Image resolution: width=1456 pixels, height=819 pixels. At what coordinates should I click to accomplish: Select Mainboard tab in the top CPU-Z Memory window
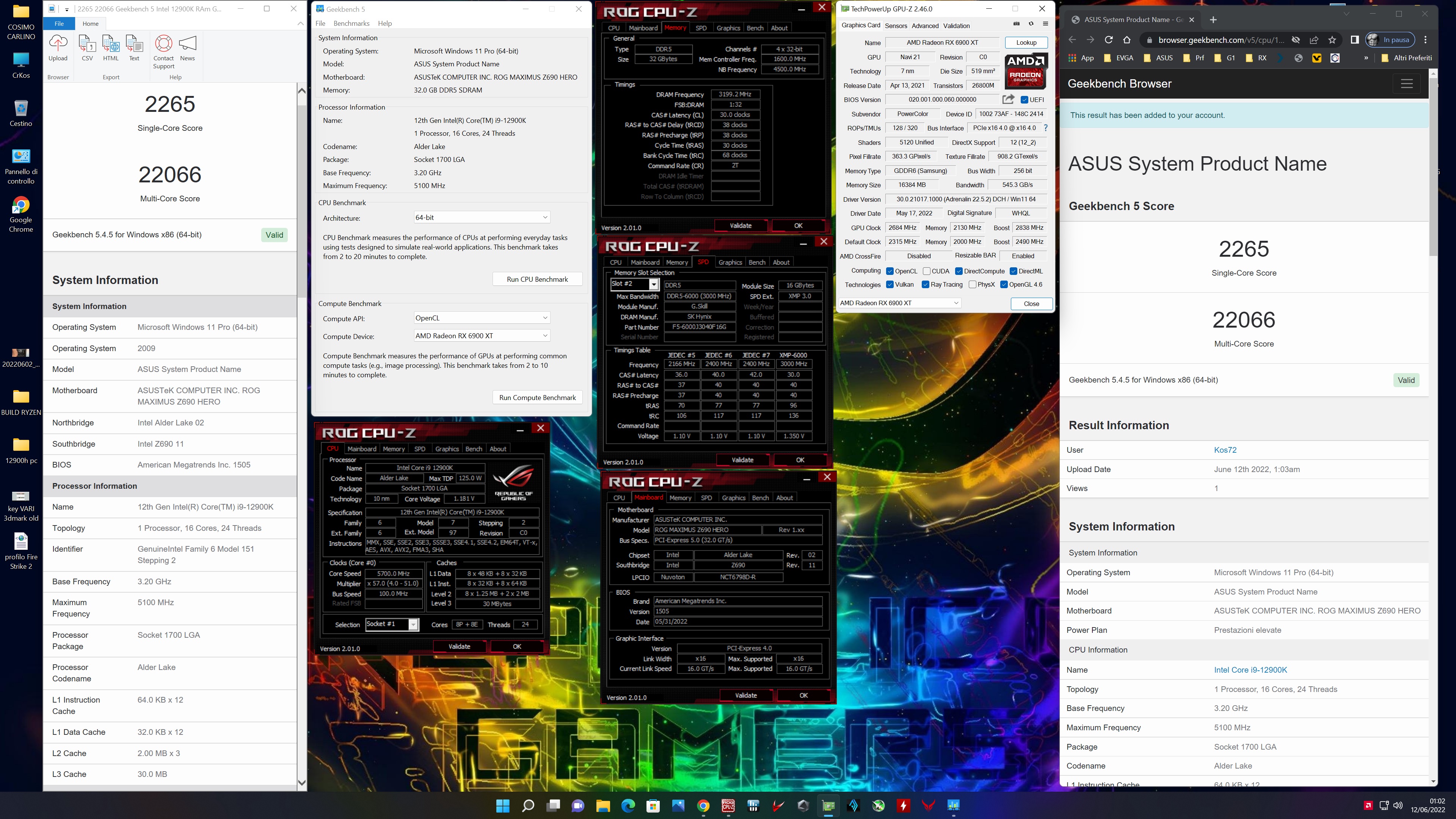click(x=643, y=28)
